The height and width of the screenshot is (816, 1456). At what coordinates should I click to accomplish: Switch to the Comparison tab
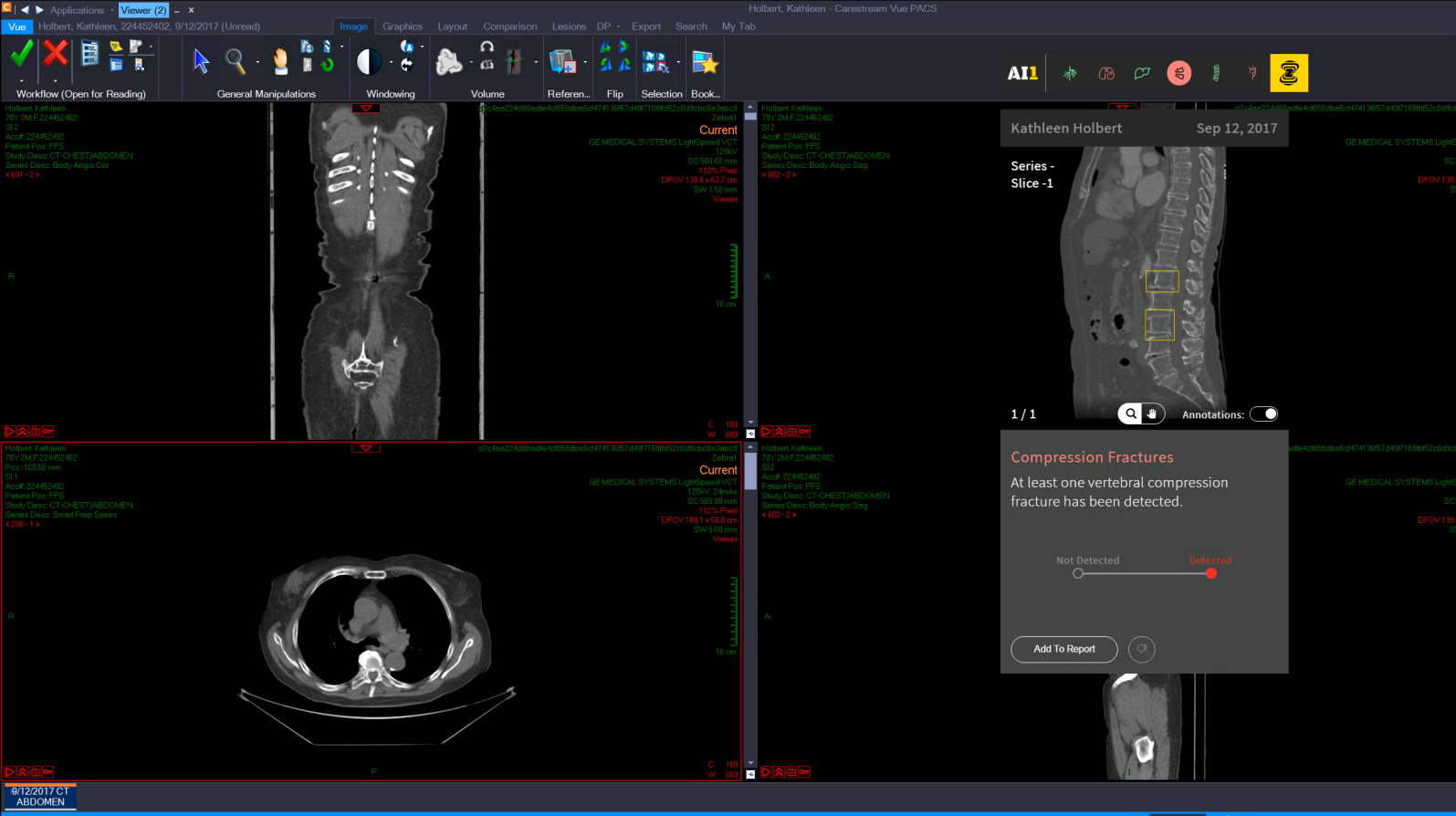(510, 26)
